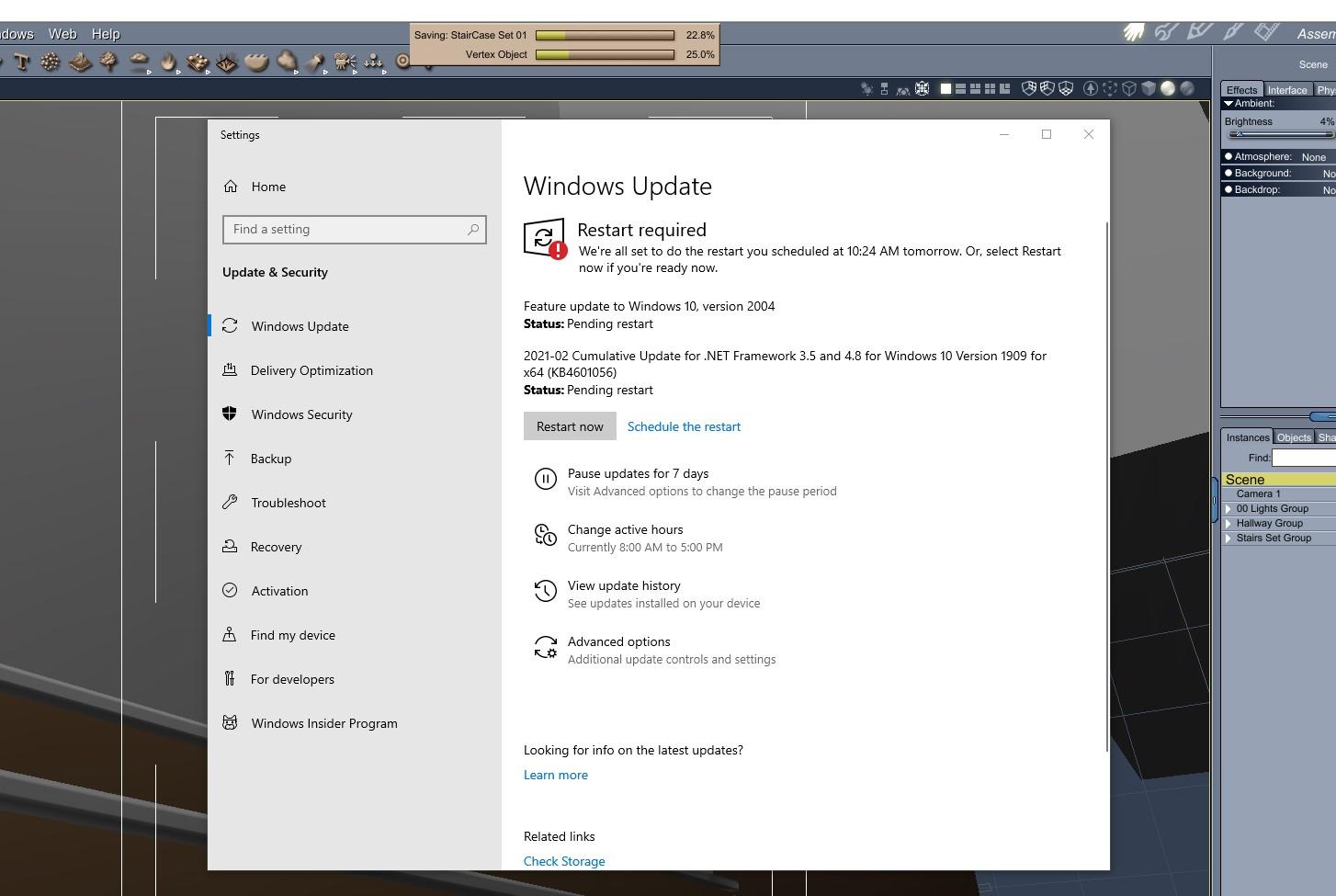
Task: Click the Restart now button
Action: click(570, 426)
